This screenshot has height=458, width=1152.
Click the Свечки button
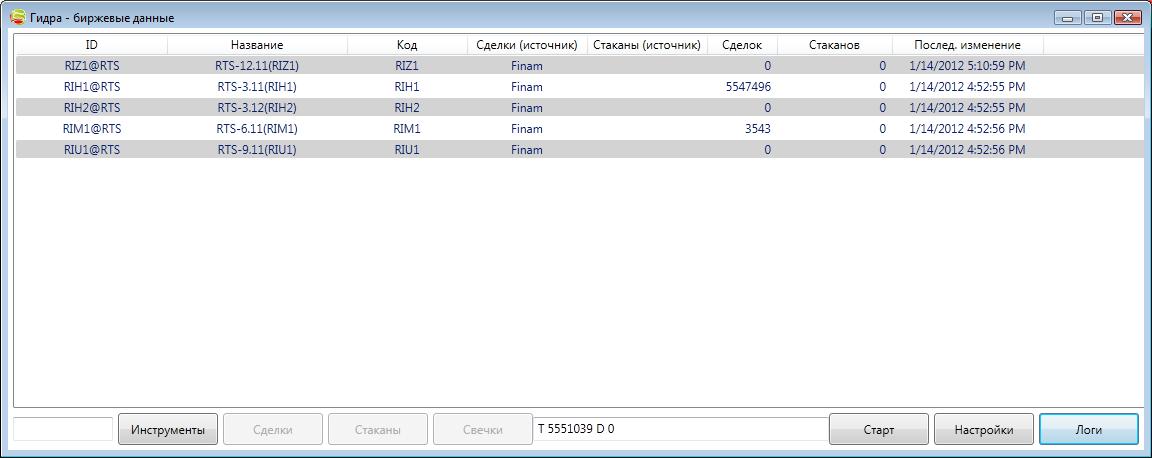pos(483,429)
